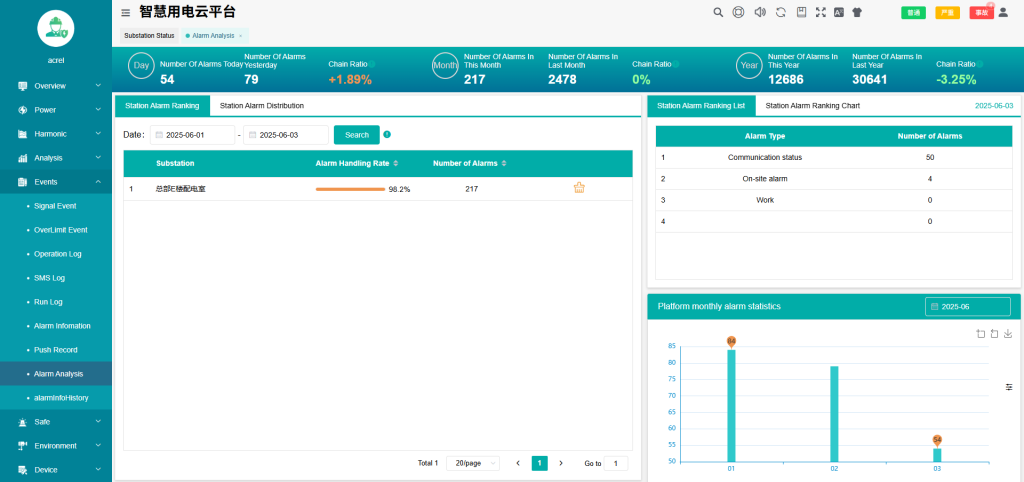Screen dimensions: 1024x482
Task: Open the user profile silhouette icon
Action: [x=1004, y=12]
